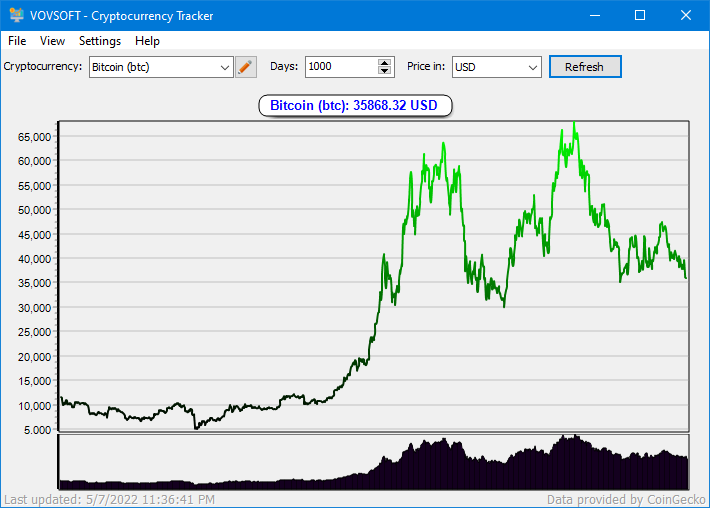
Task: Click the VOVSOFT app icon in title bar
Action: [16, 16]
